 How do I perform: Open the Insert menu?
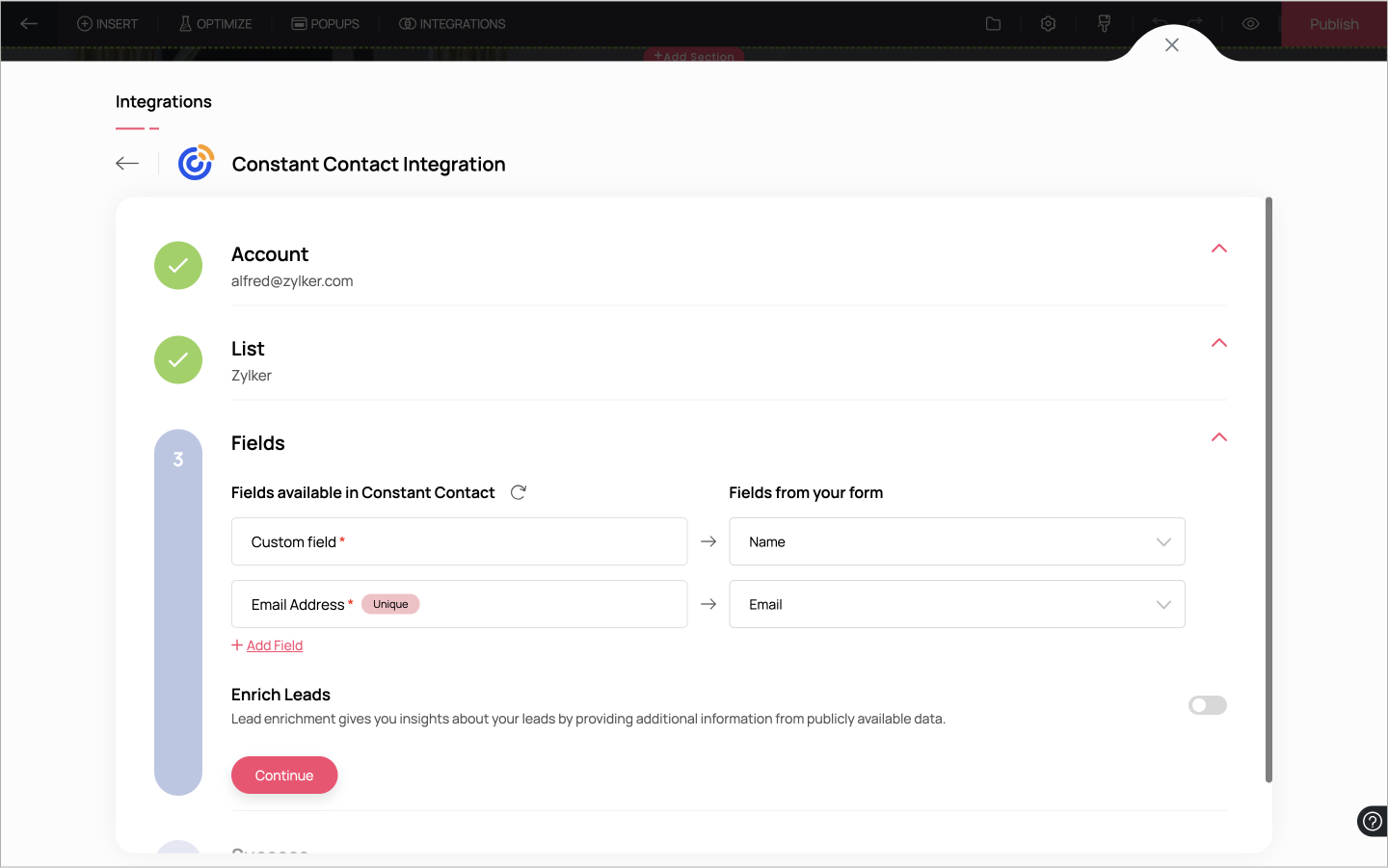pos(108,24)
